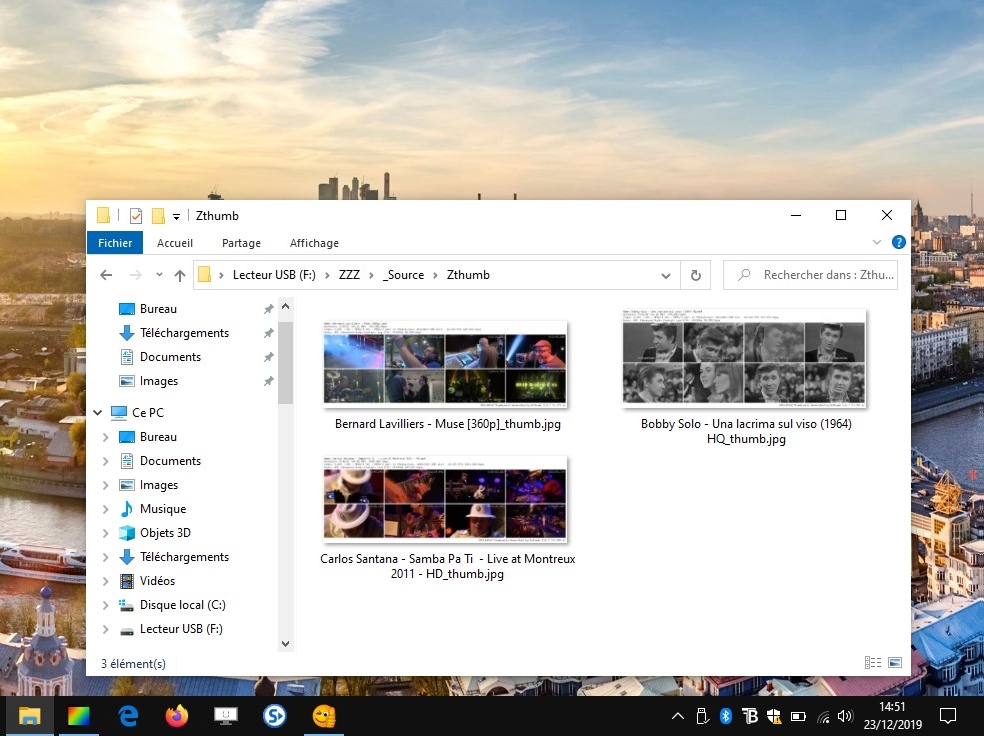Viewport: 984px width, 736px height.
Task: Click the Zthumb breadcrumb segment
Action: pyautogui.click(x=468, y=275)
